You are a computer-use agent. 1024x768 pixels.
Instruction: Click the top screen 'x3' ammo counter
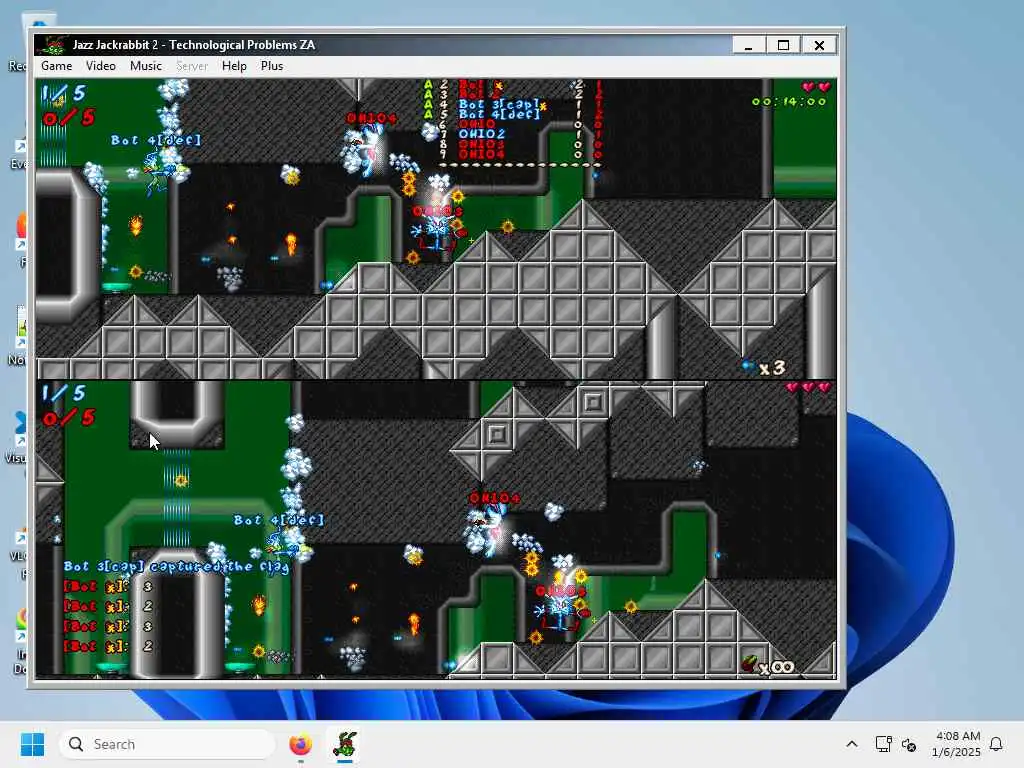764,368
